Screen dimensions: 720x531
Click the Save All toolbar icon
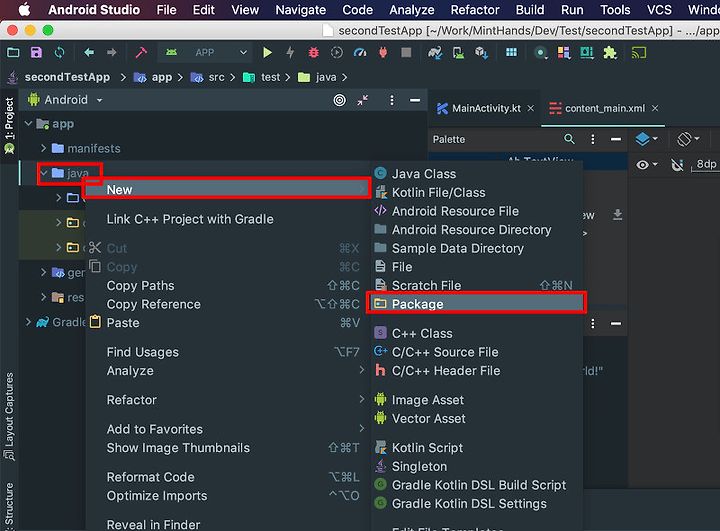[x=36, y=52]
